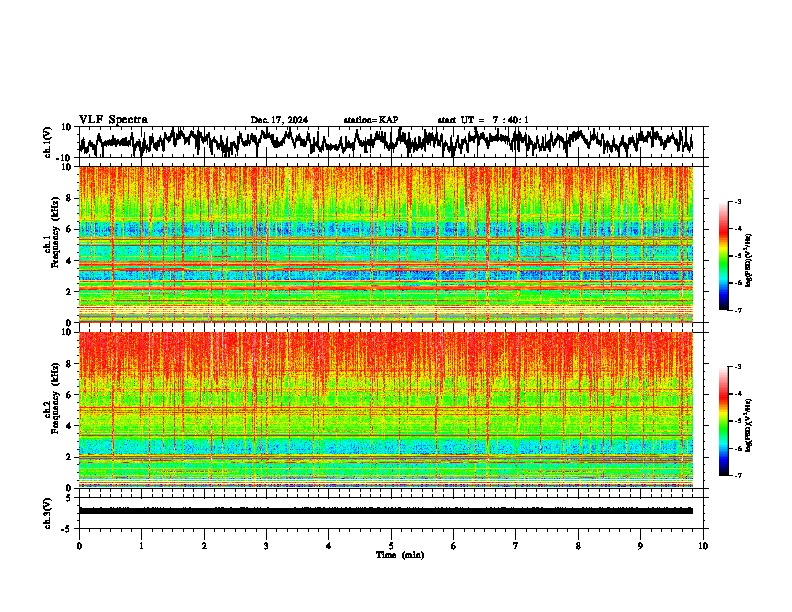This screenshot has width=792, height=612.
Task: Click the black ch.3 voltage trace band
Action: [385, 511]
